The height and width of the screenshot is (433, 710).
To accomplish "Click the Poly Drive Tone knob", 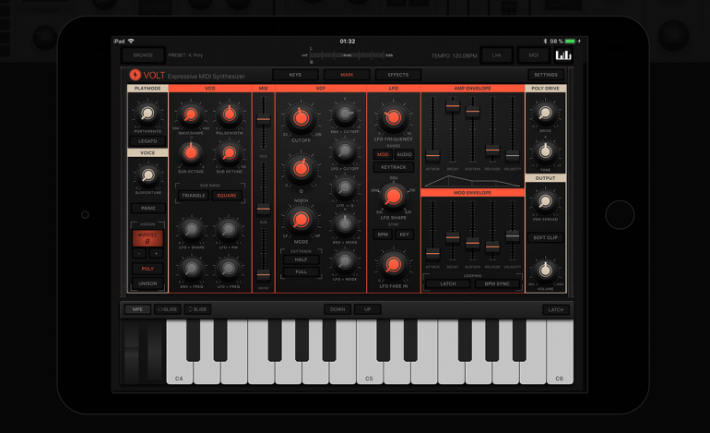I will (545, 151).
